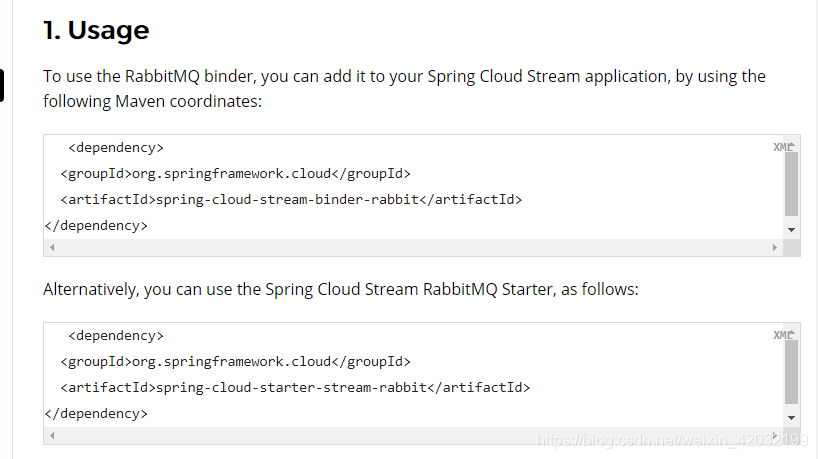Click the XML label of the first code block
818x459 pixels.
pos(783,147)
